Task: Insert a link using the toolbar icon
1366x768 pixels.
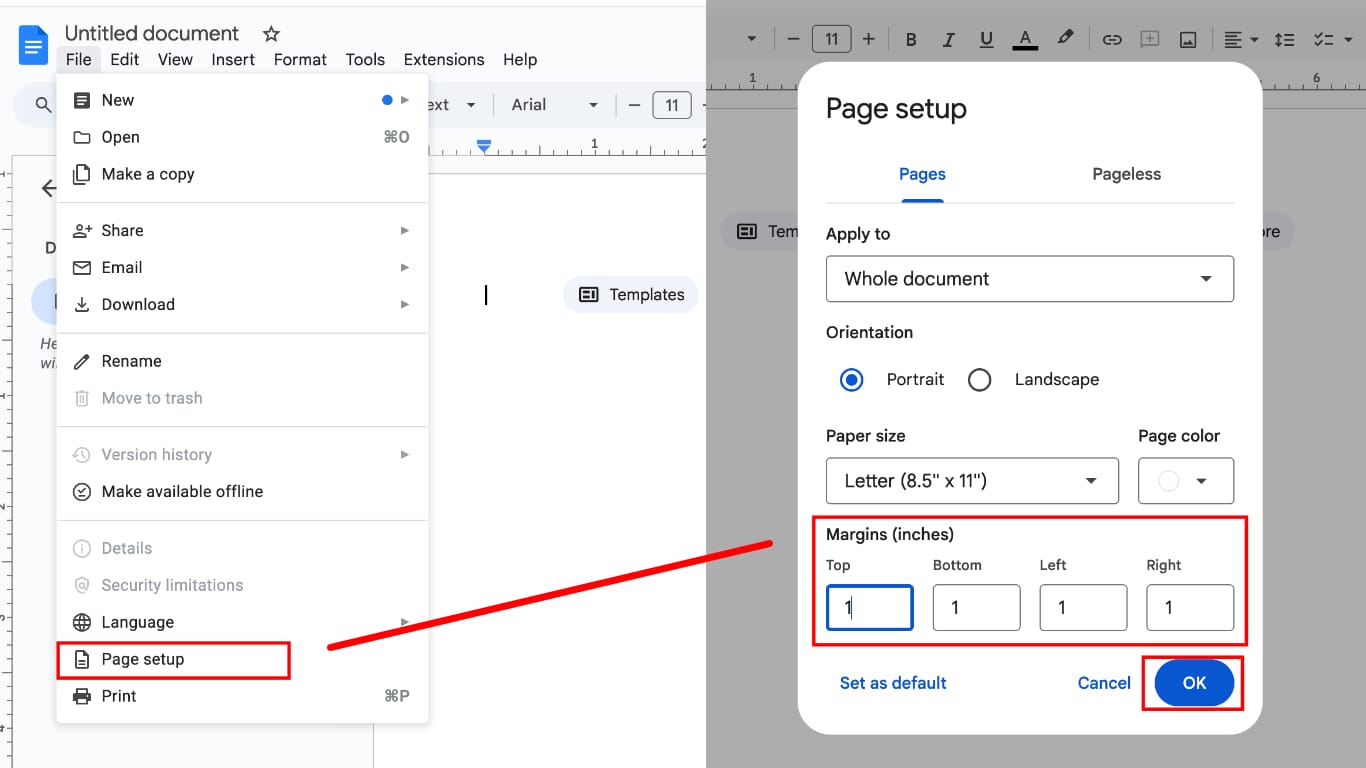Action: point(1111,39)
